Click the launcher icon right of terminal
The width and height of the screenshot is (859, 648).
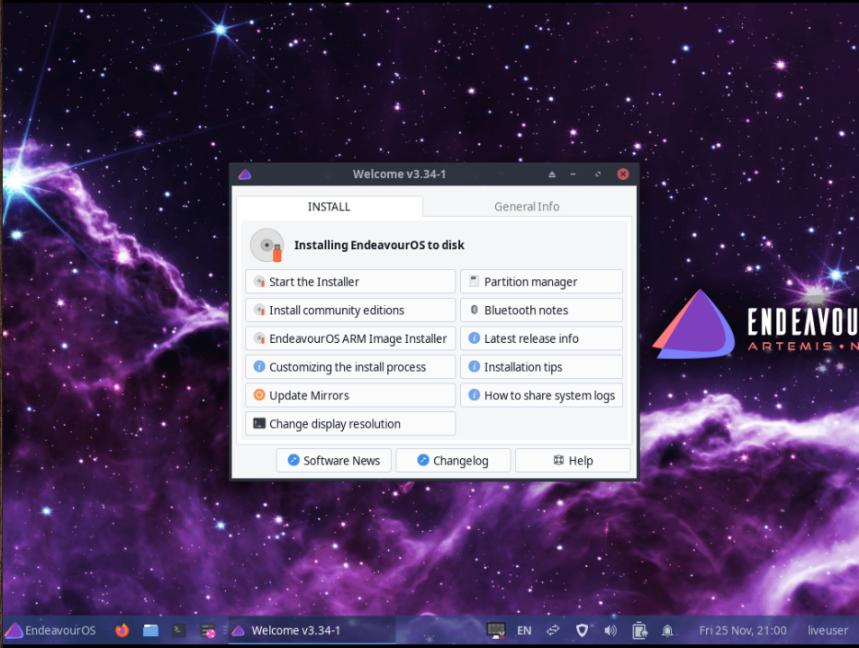(x=208, y=631)
